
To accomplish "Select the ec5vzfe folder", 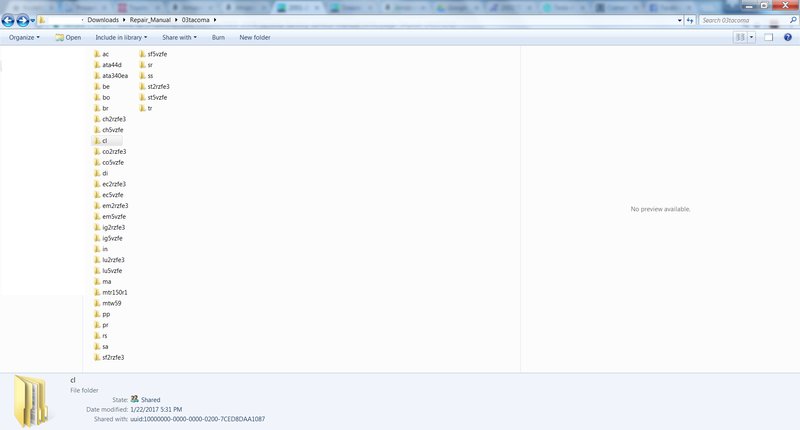I will click(x=109, y=195).
